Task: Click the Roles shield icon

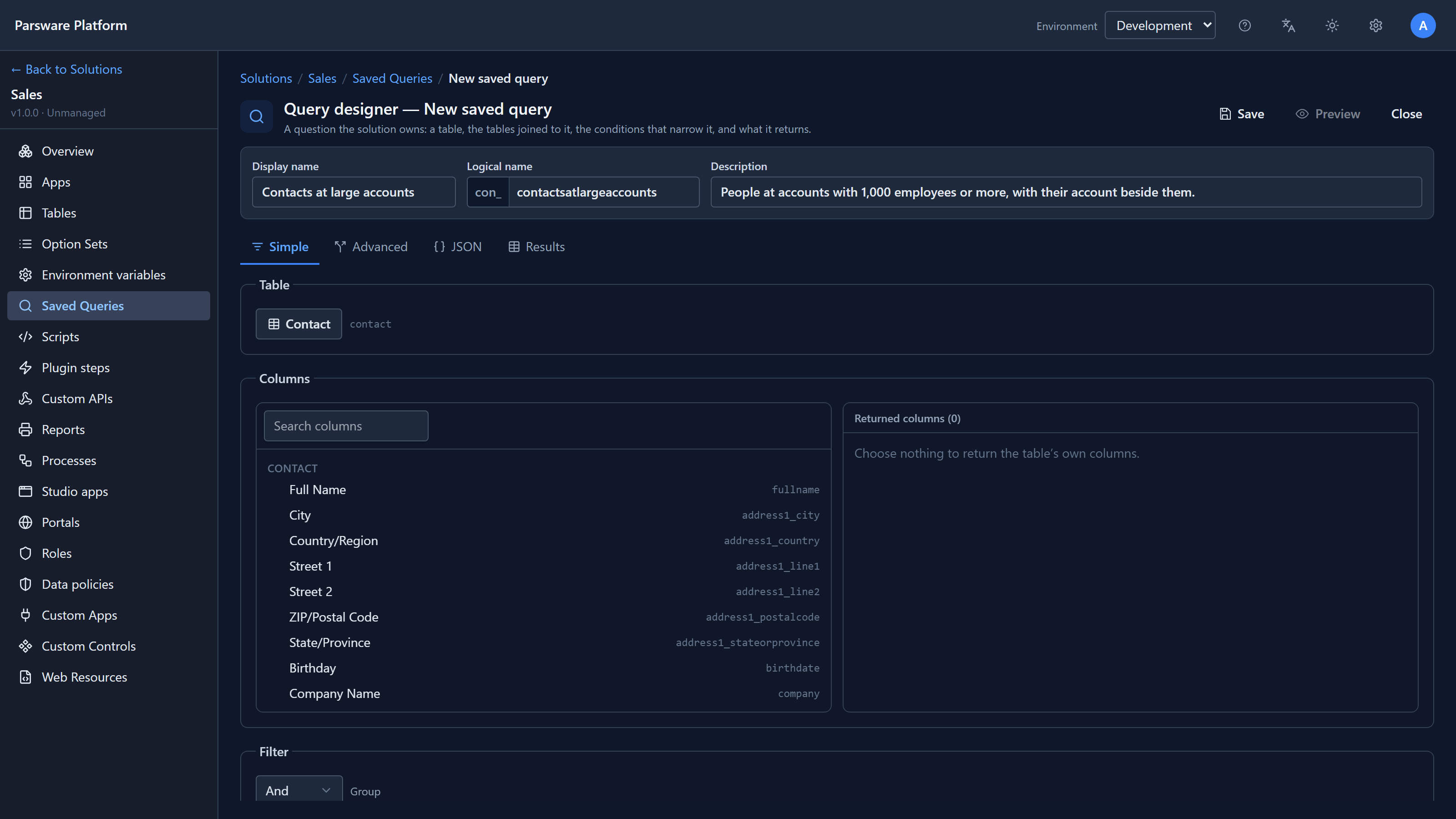Action: tap(25, 553)
